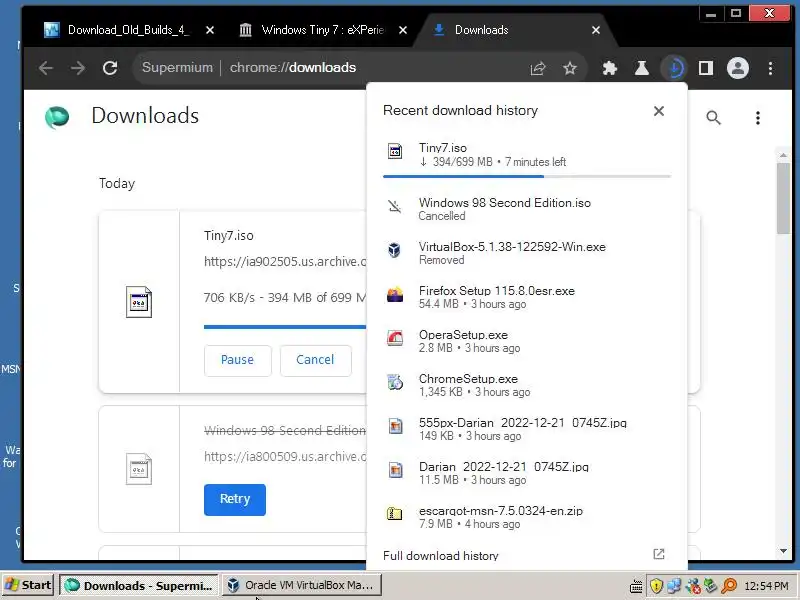Go back with the browser back arrow
The image size is (800, 600).
[45, 68]
